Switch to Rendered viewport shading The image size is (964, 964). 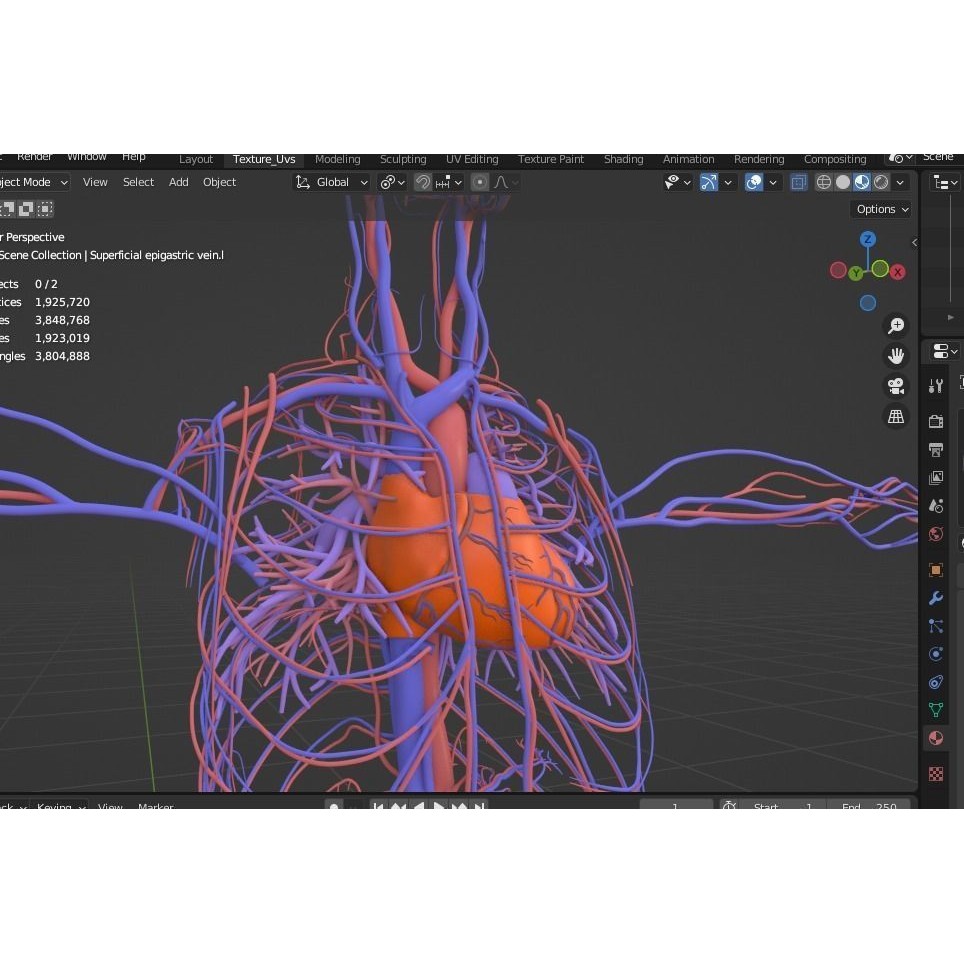880,182
